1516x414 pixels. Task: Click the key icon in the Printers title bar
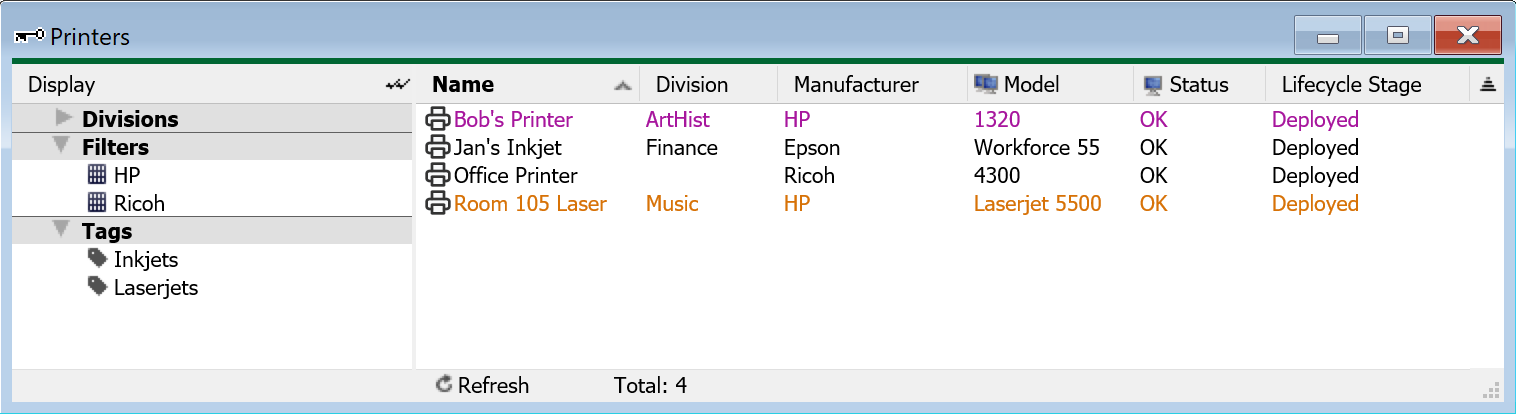(30, 37)
